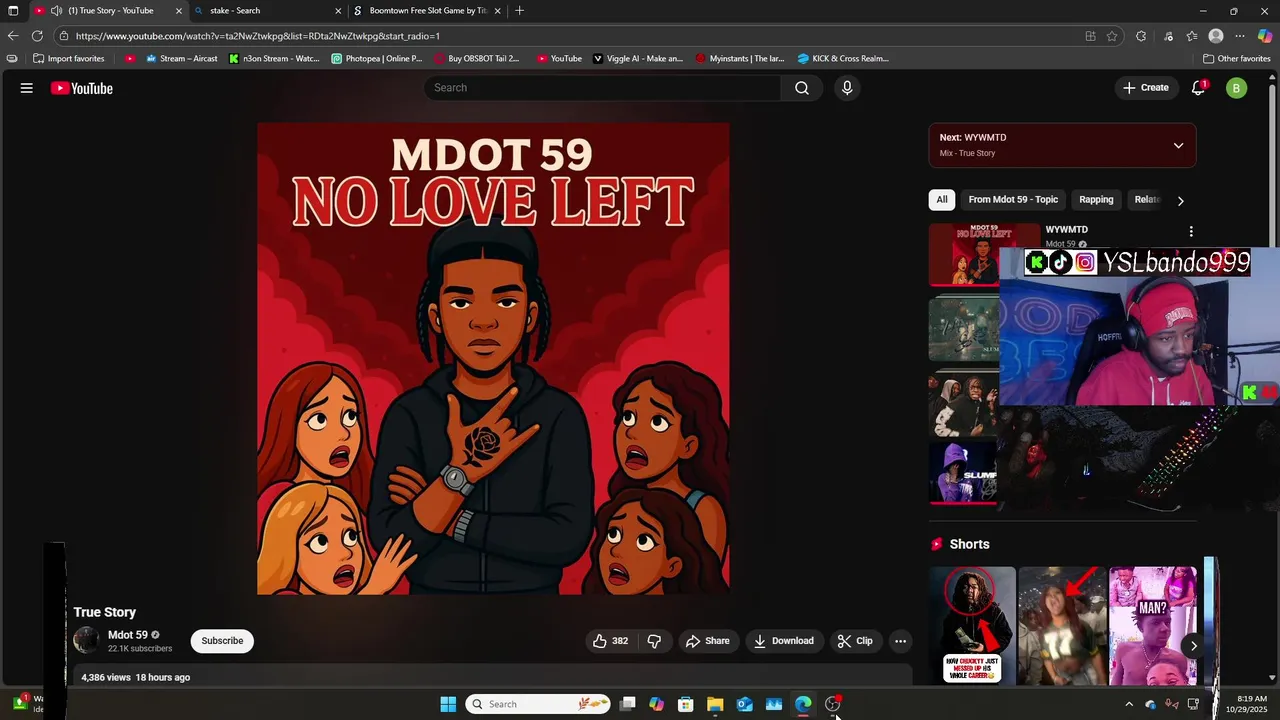The height and width of the screenshot is (720, 1280).
Task: Open the account avatar menu
Action: 1236,88
